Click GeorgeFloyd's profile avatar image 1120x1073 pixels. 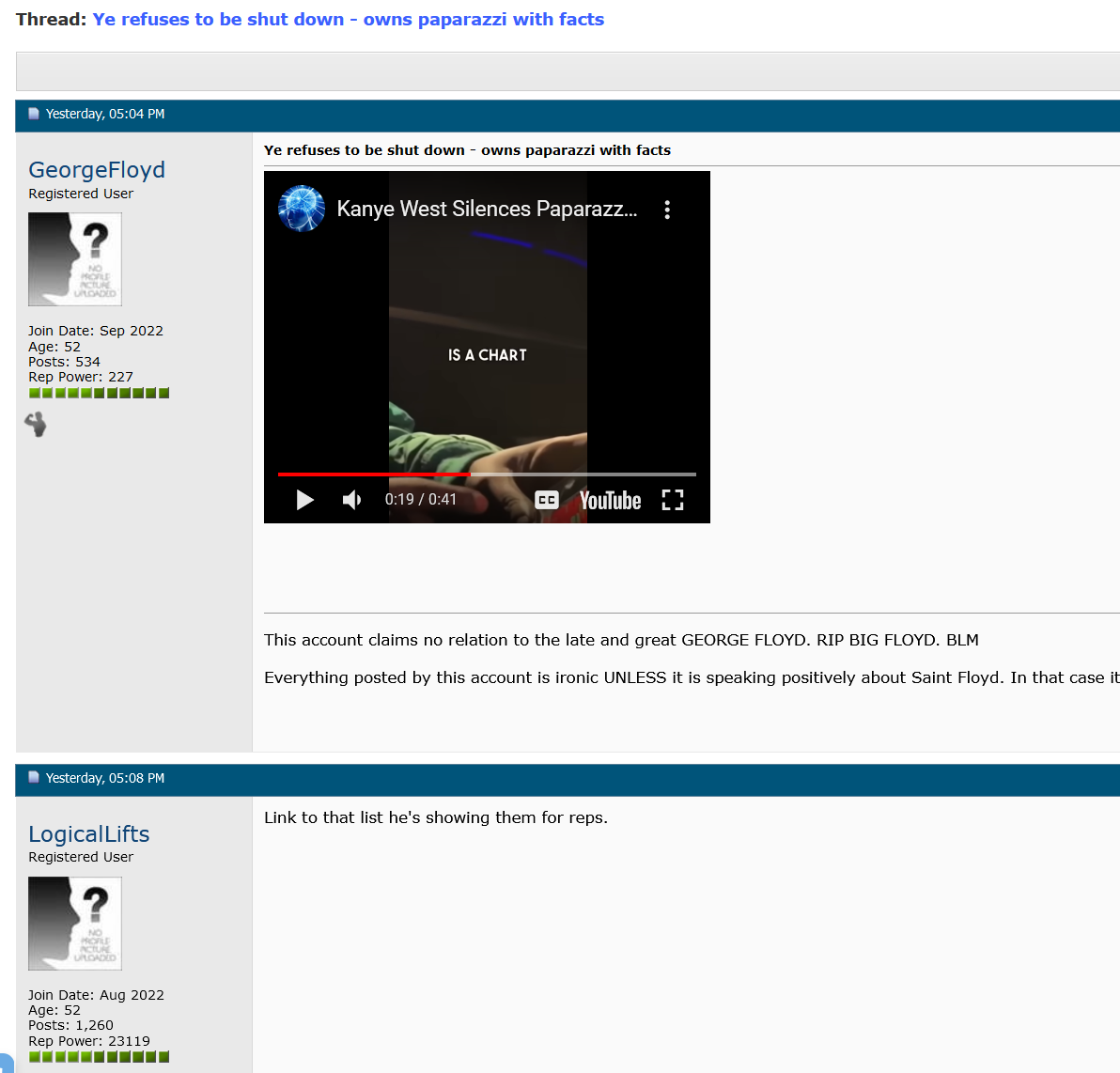[75, 259]
